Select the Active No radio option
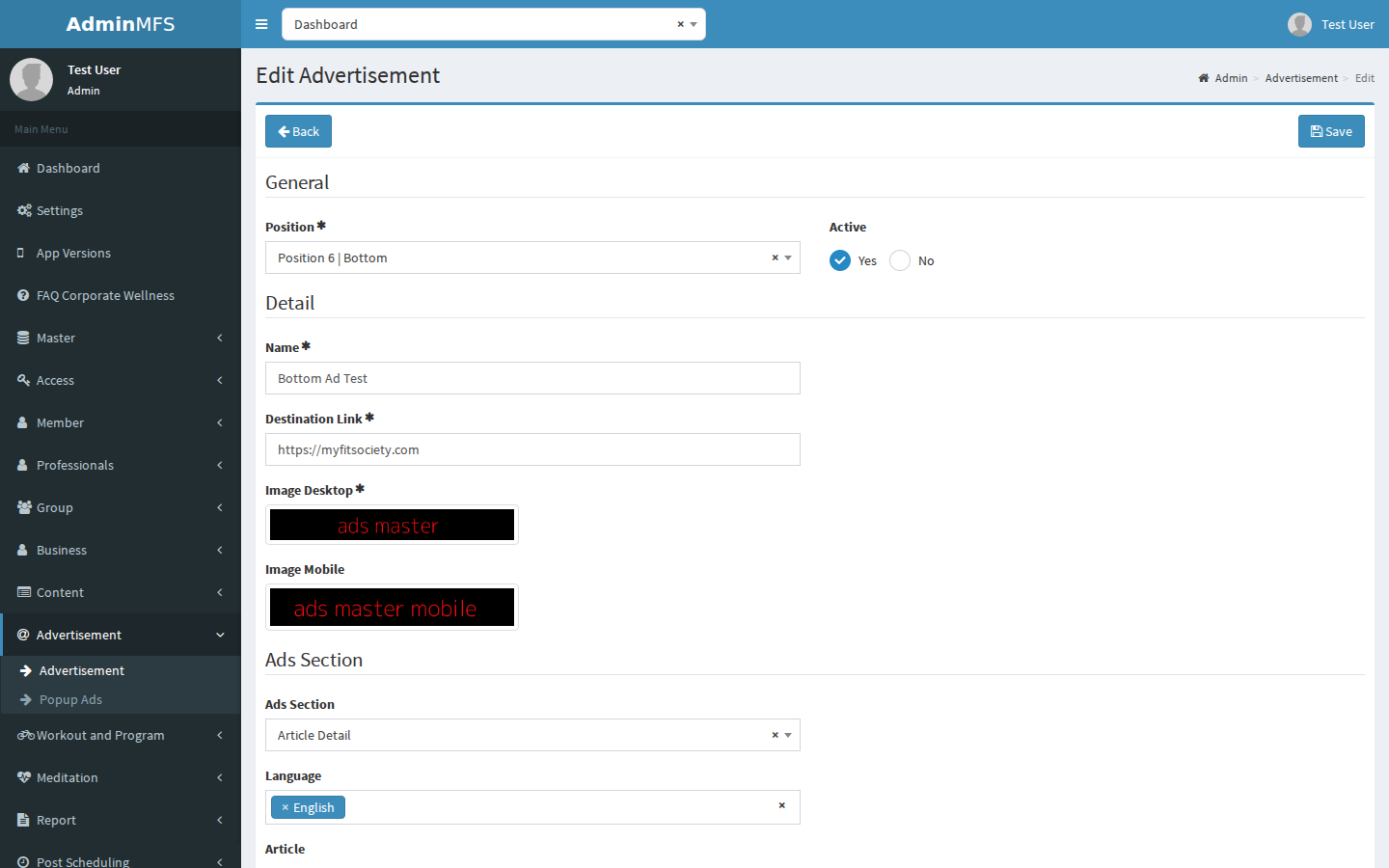The width and height of the screenshot is (1389, 868). coord(900,260)
